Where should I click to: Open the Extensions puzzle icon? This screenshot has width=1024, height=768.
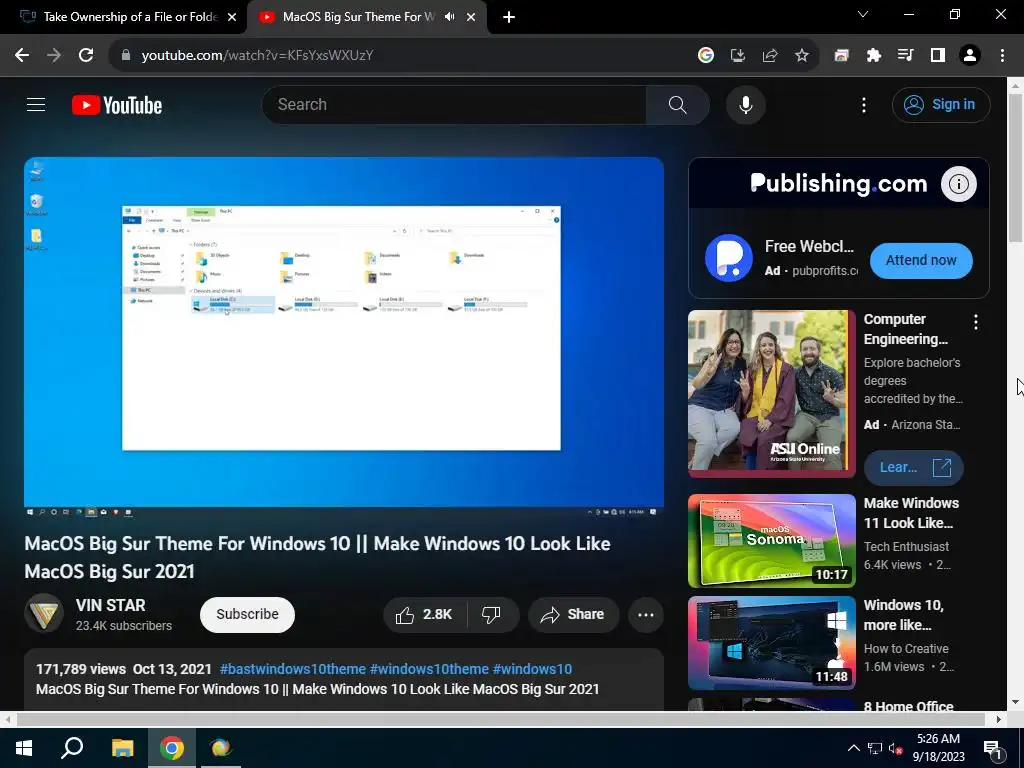pyautogui.click(x=873, y=56)
